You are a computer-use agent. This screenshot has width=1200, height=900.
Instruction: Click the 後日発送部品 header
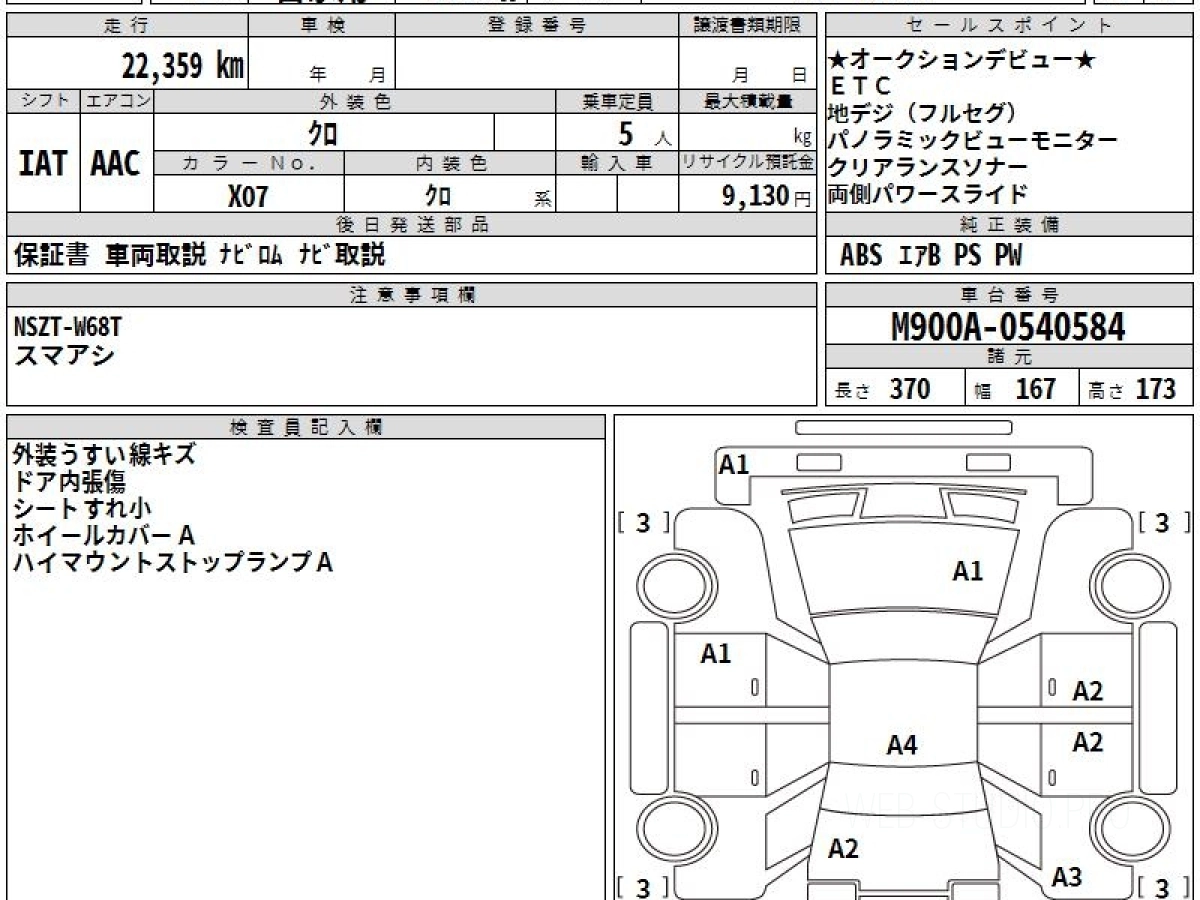tap(412, 225)
